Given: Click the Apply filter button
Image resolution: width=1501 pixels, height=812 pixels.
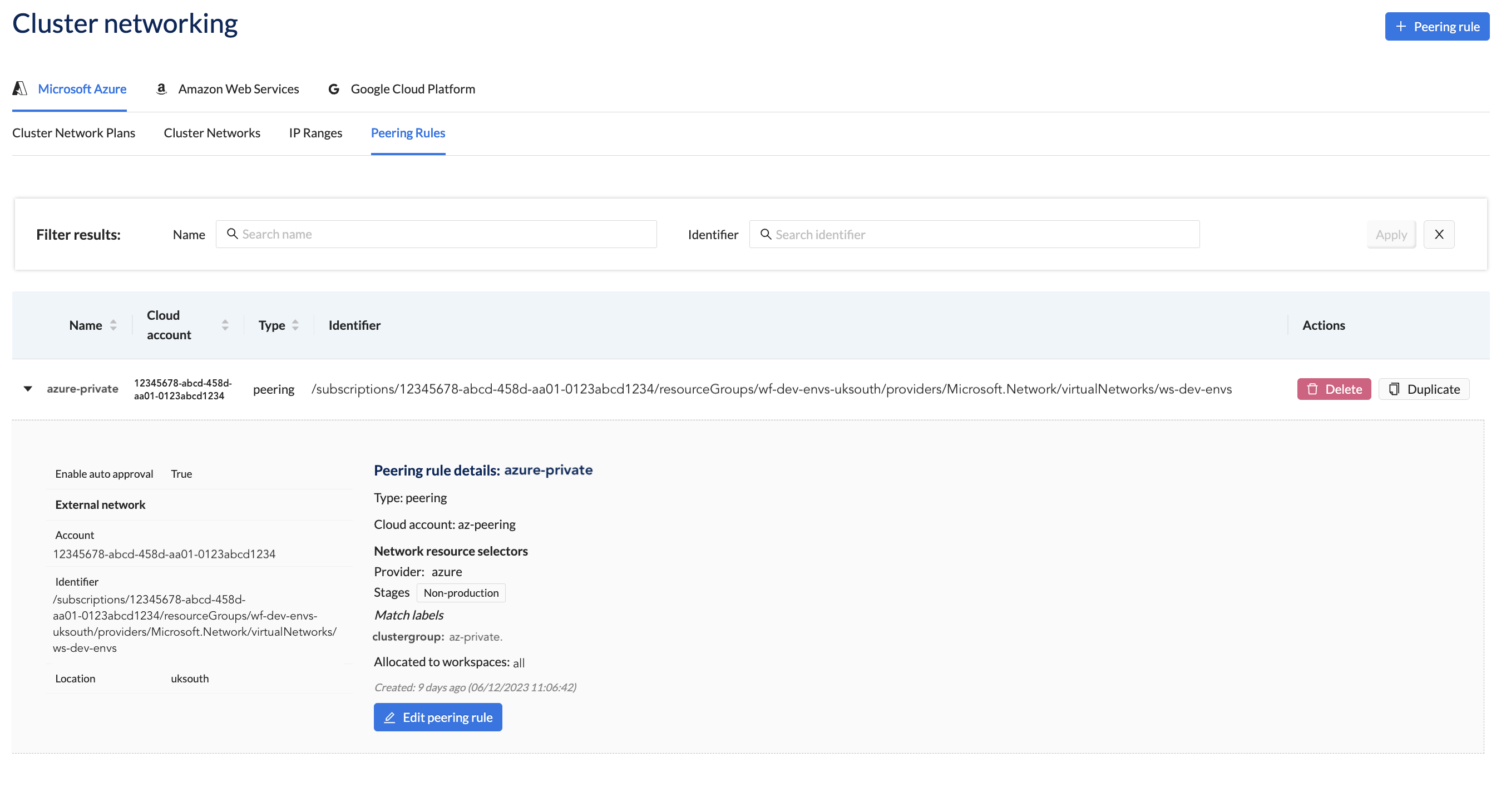Looking at the screenshot, I should (1392, 234).
